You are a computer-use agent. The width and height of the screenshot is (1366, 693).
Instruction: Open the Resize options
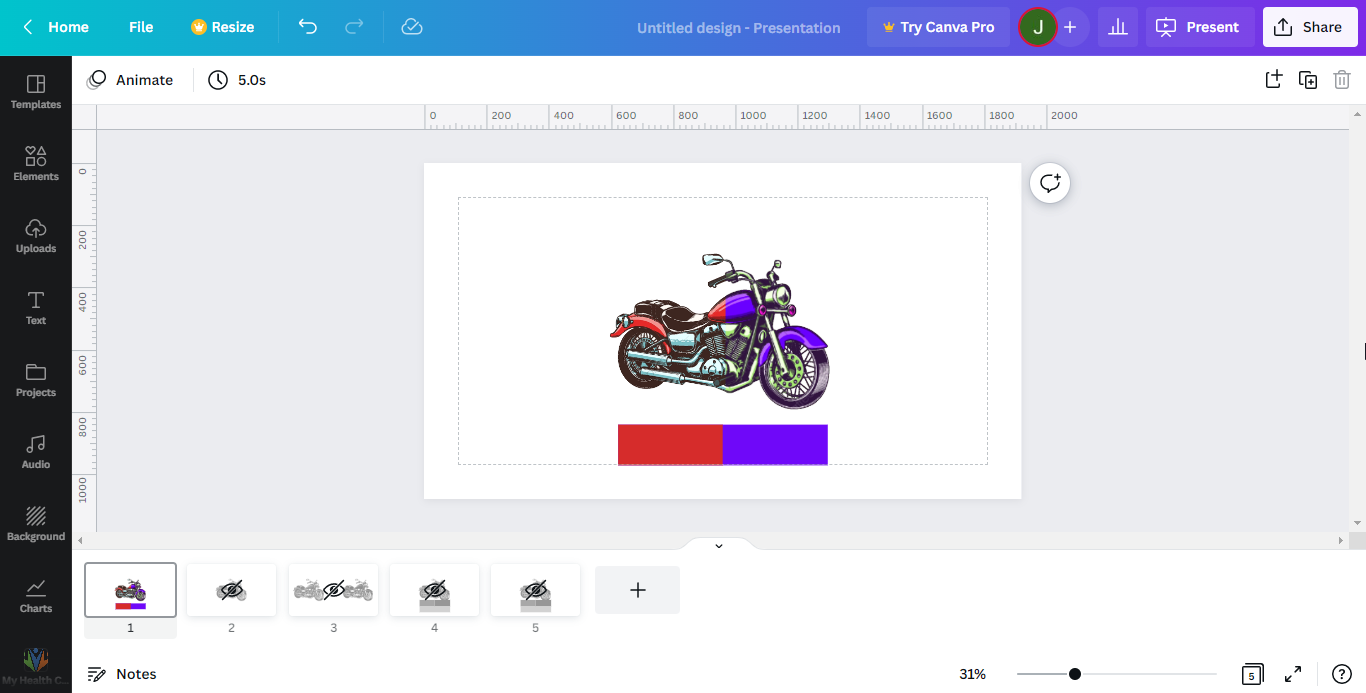tap(223, 27)
